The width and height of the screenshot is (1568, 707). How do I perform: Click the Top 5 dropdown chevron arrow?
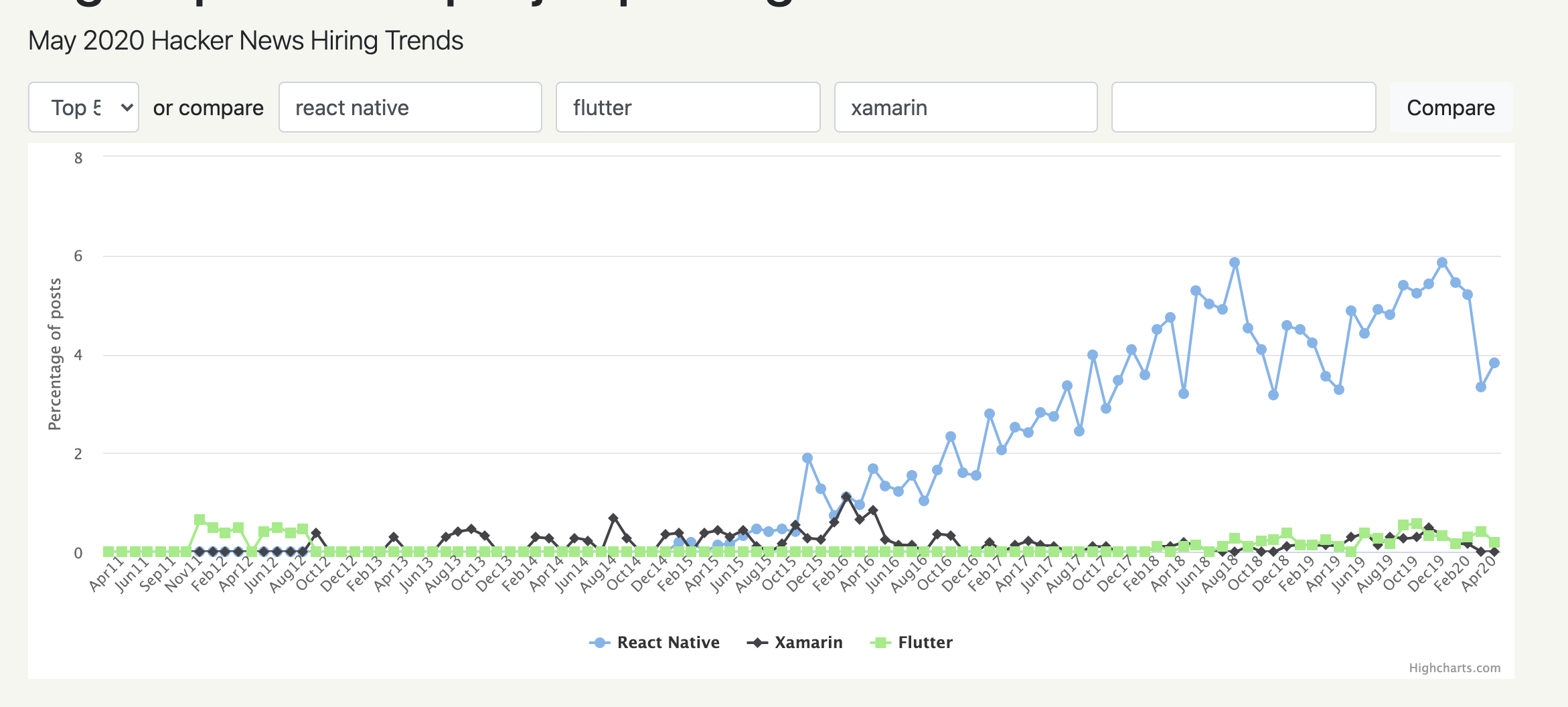(x=127, y=107)
